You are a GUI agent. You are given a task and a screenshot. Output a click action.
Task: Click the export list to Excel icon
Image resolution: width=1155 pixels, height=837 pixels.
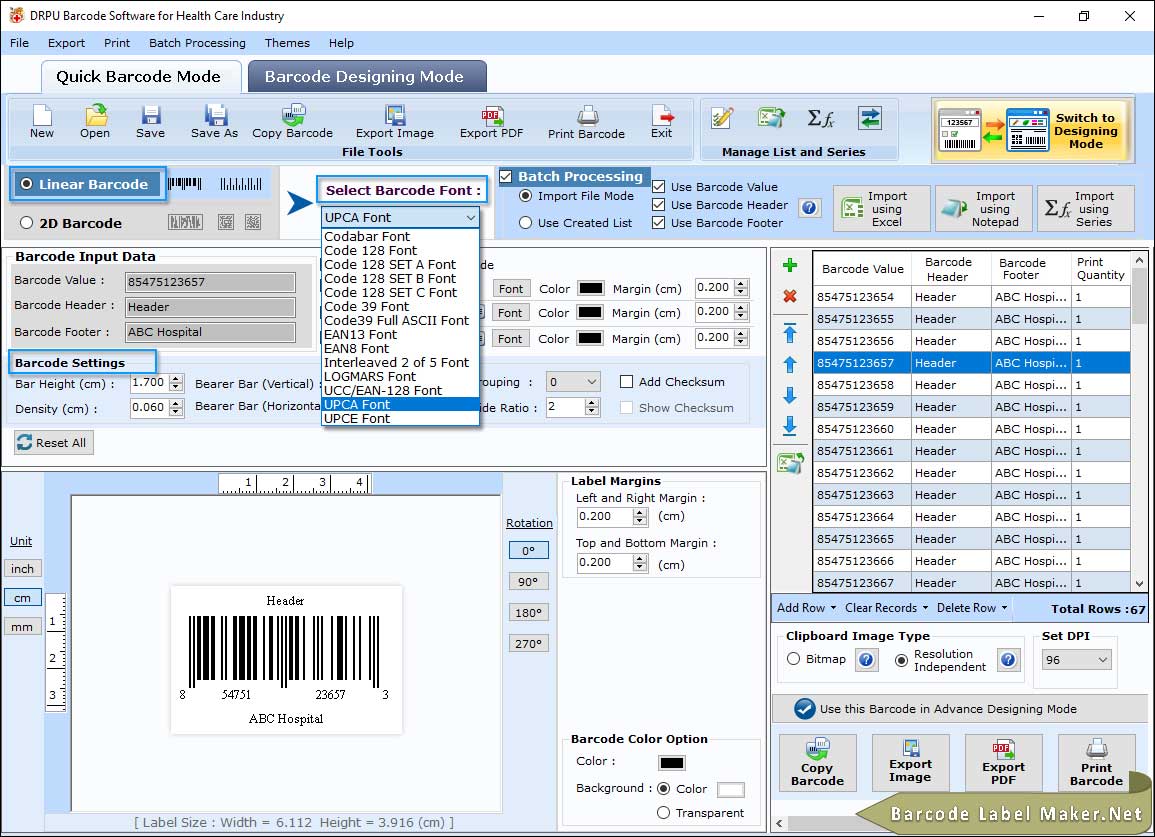click(790, 463)
